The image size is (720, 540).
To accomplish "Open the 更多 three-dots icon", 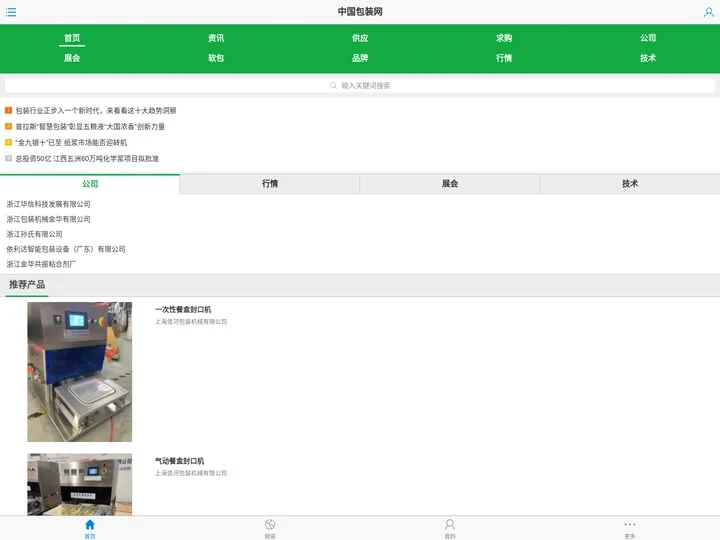I will [x=630, y=524].
